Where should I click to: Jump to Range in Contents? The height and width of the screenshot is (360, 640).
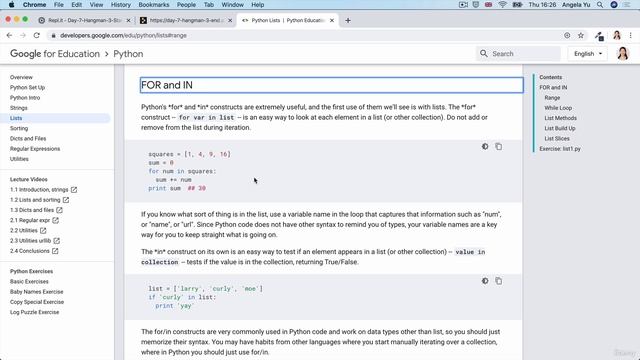tap(552, 98)
